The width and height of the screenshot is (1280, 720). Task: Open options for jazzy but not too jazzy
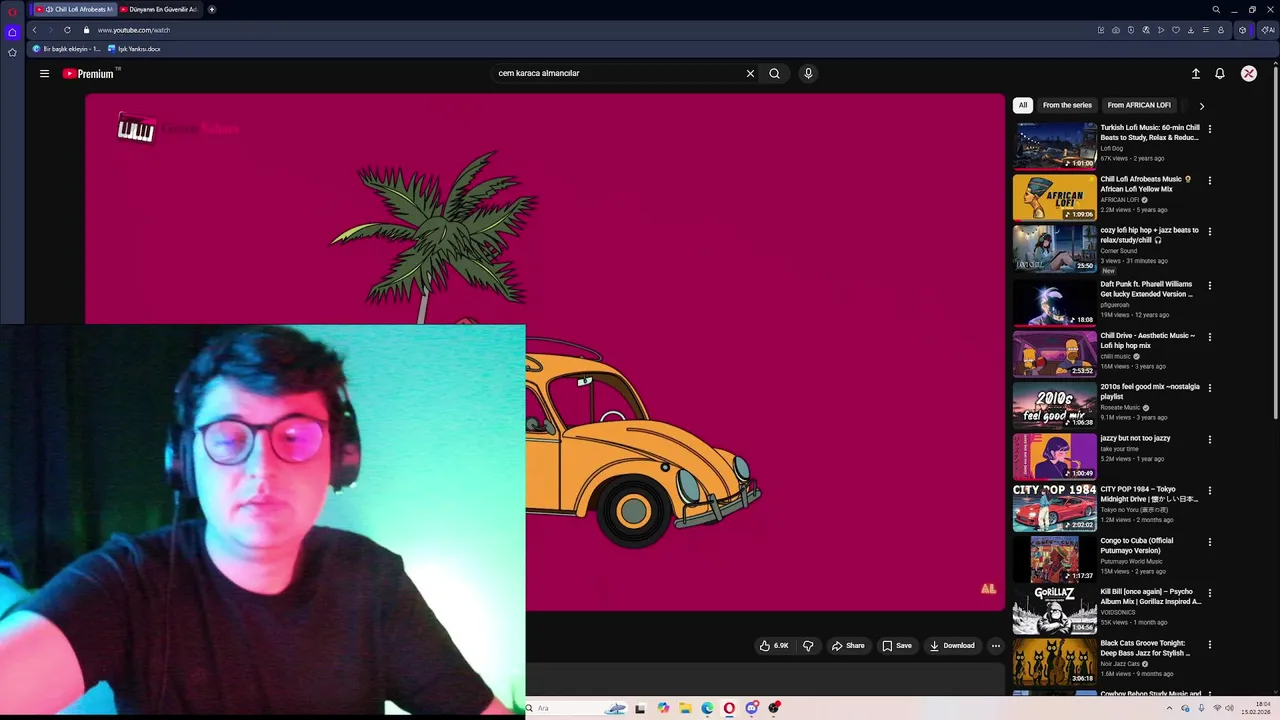1209,440
